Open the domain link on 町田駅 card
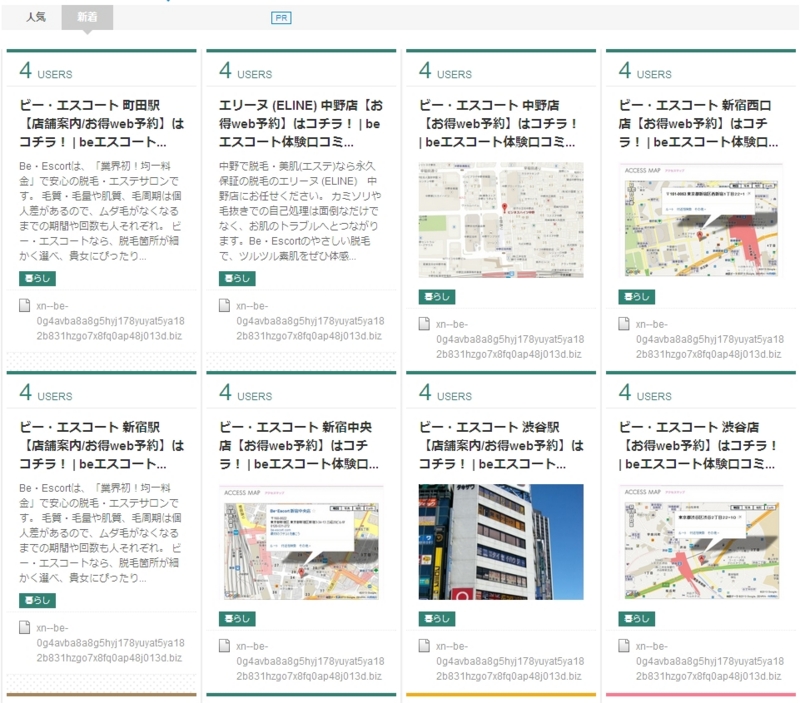 pos(110,321)
